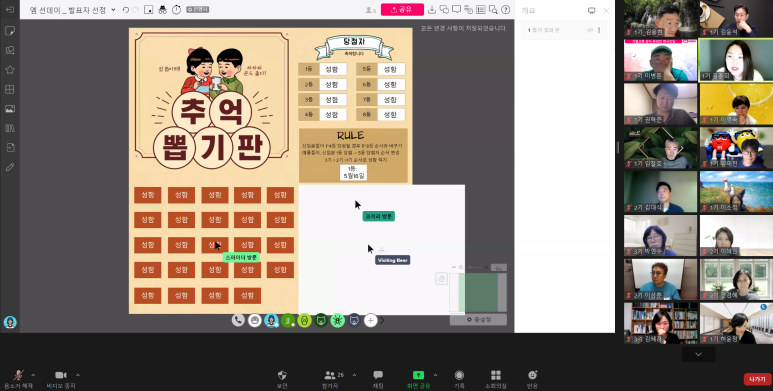The image size is (773, 391).
Task: Open the star favorites tool in the sidebar
Action: pyautogui.click(x=10, y=70)
